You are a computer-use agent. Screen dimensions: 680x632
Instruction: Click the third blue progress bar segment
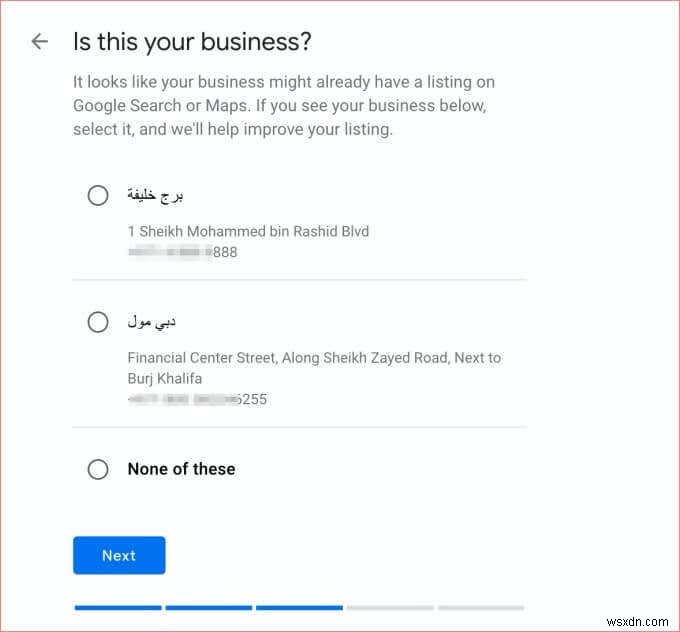[x=299, y=607]
